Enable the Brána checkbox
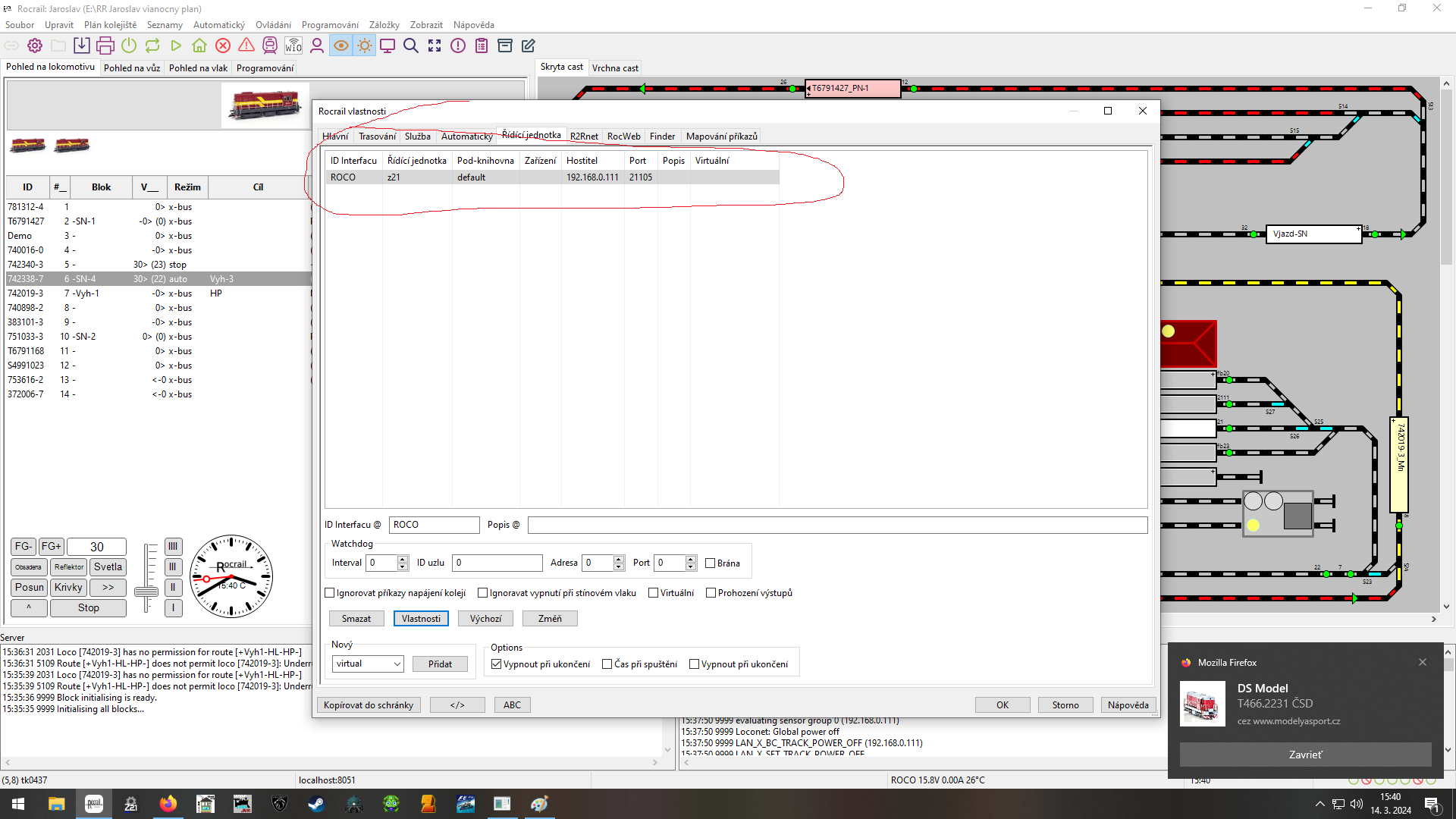The image size is (1456, 819). pos(711,563)
